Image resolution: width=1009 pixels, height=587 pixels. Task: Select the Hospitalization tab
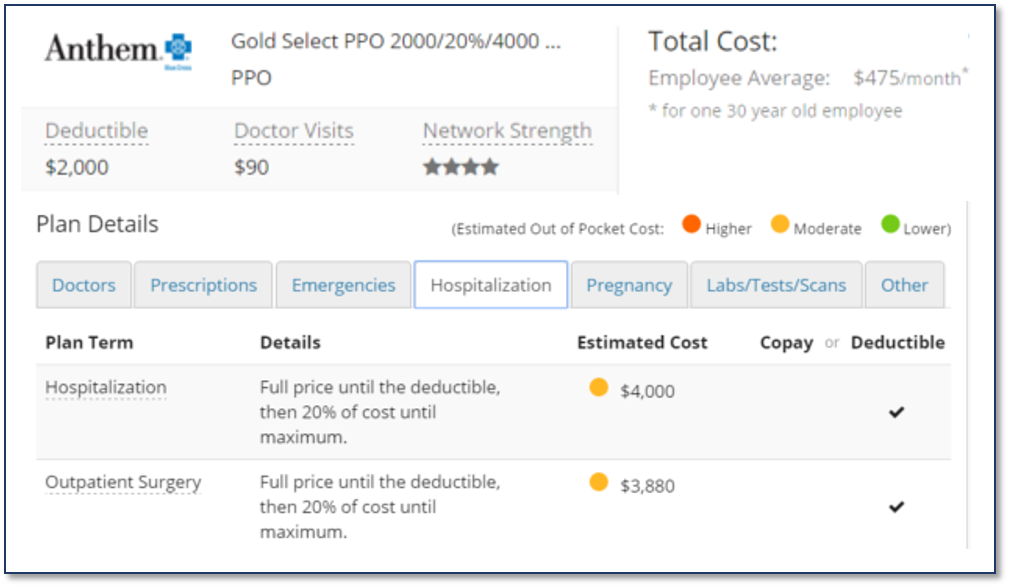(x=491, y=285)
